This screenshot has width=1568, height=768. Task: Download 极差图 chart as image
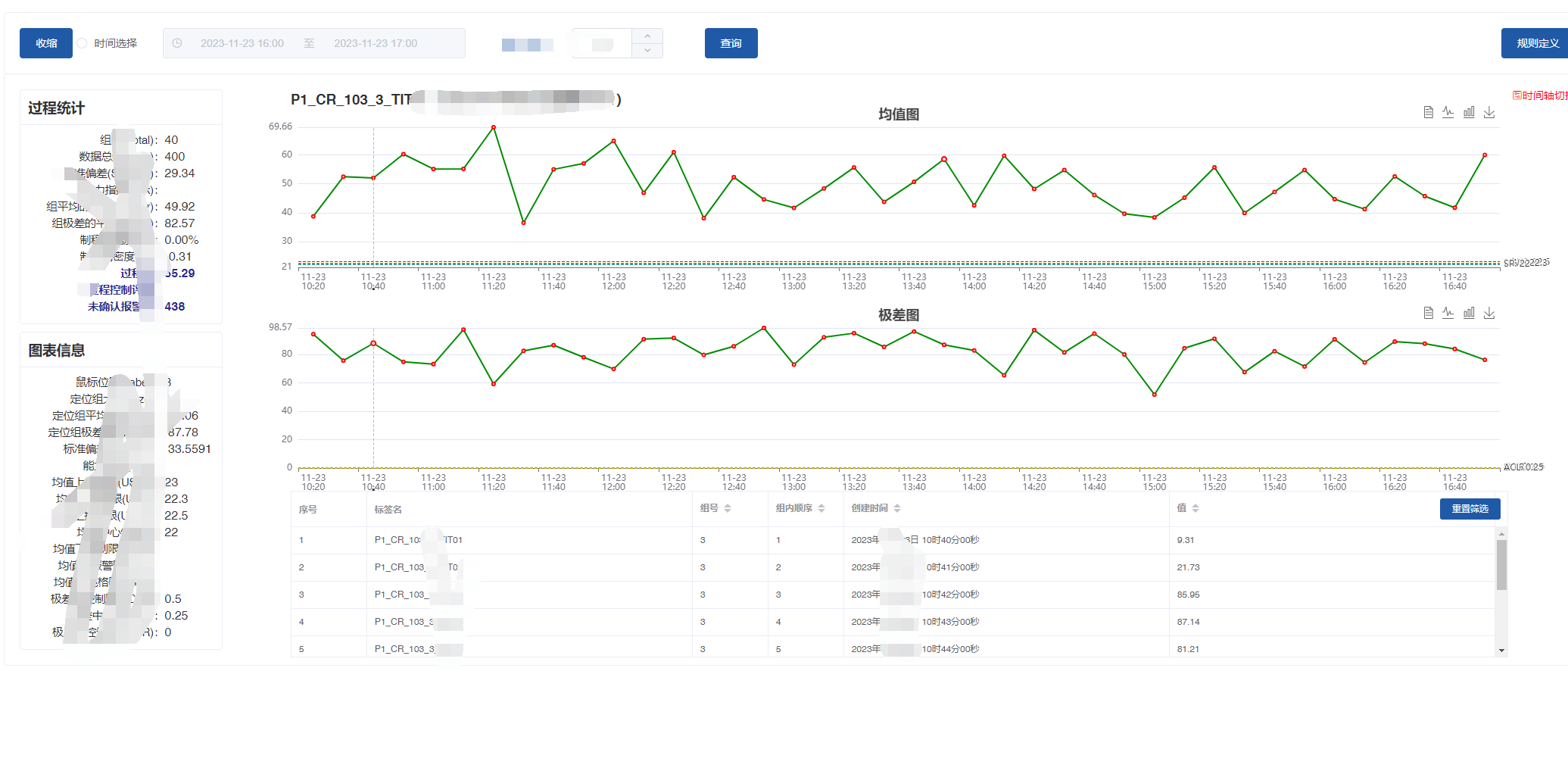(1489, 313)
